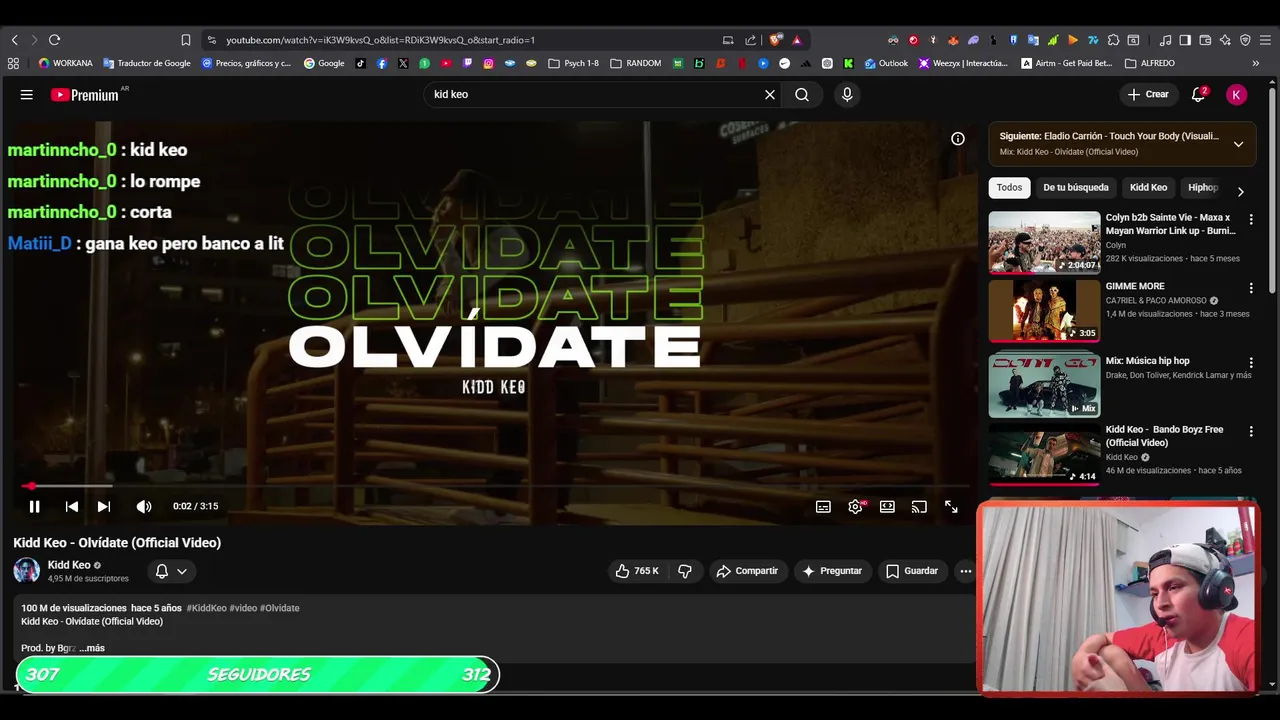This screenshot has height=720, width=1280.
Task: Show more filter chips with the arrow
Action: [1240, 191]
